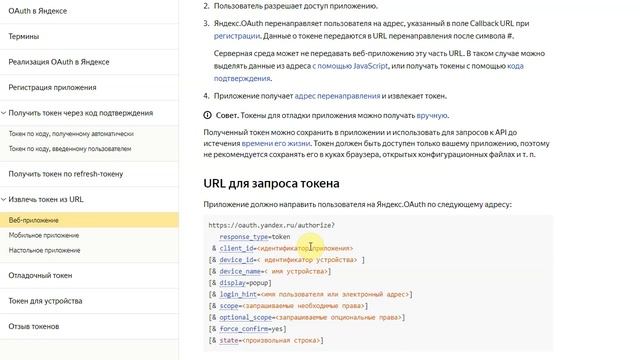Click the 'optional_scope' parameter link

click(246, 317)
